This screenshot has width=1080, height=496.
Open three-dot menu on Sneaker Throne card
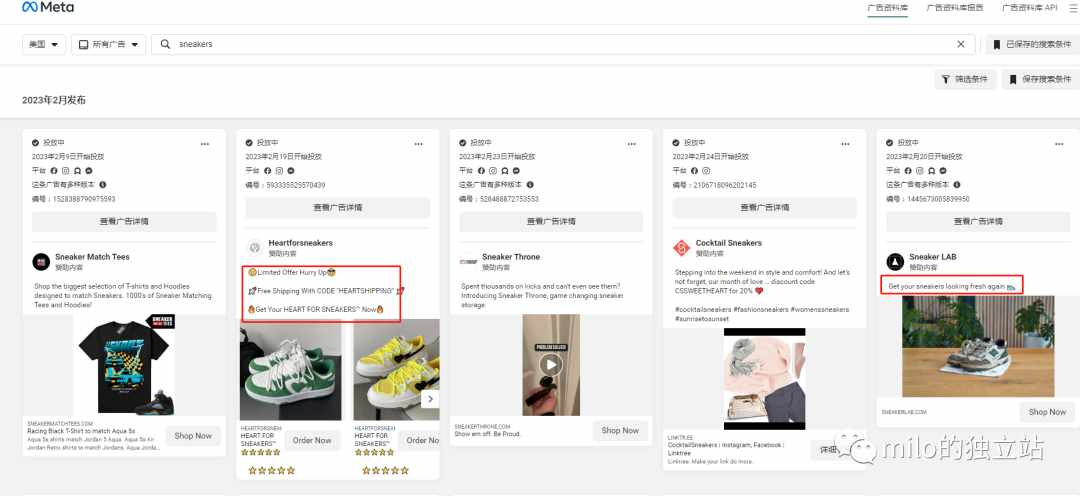point(632,144)
